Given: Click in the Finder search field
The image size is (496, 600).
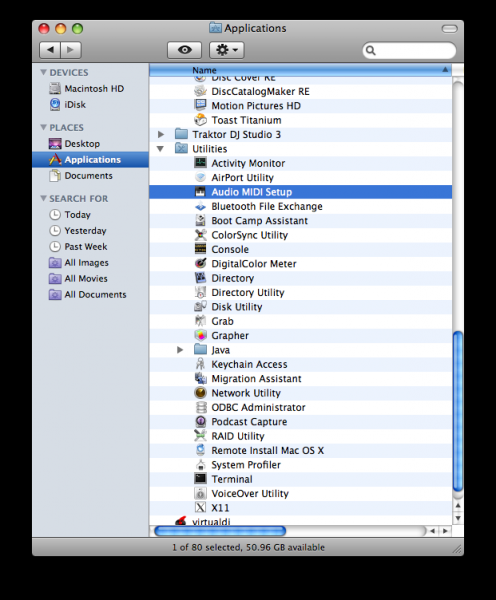Looking at the screenshot, I should click(409, 50).
